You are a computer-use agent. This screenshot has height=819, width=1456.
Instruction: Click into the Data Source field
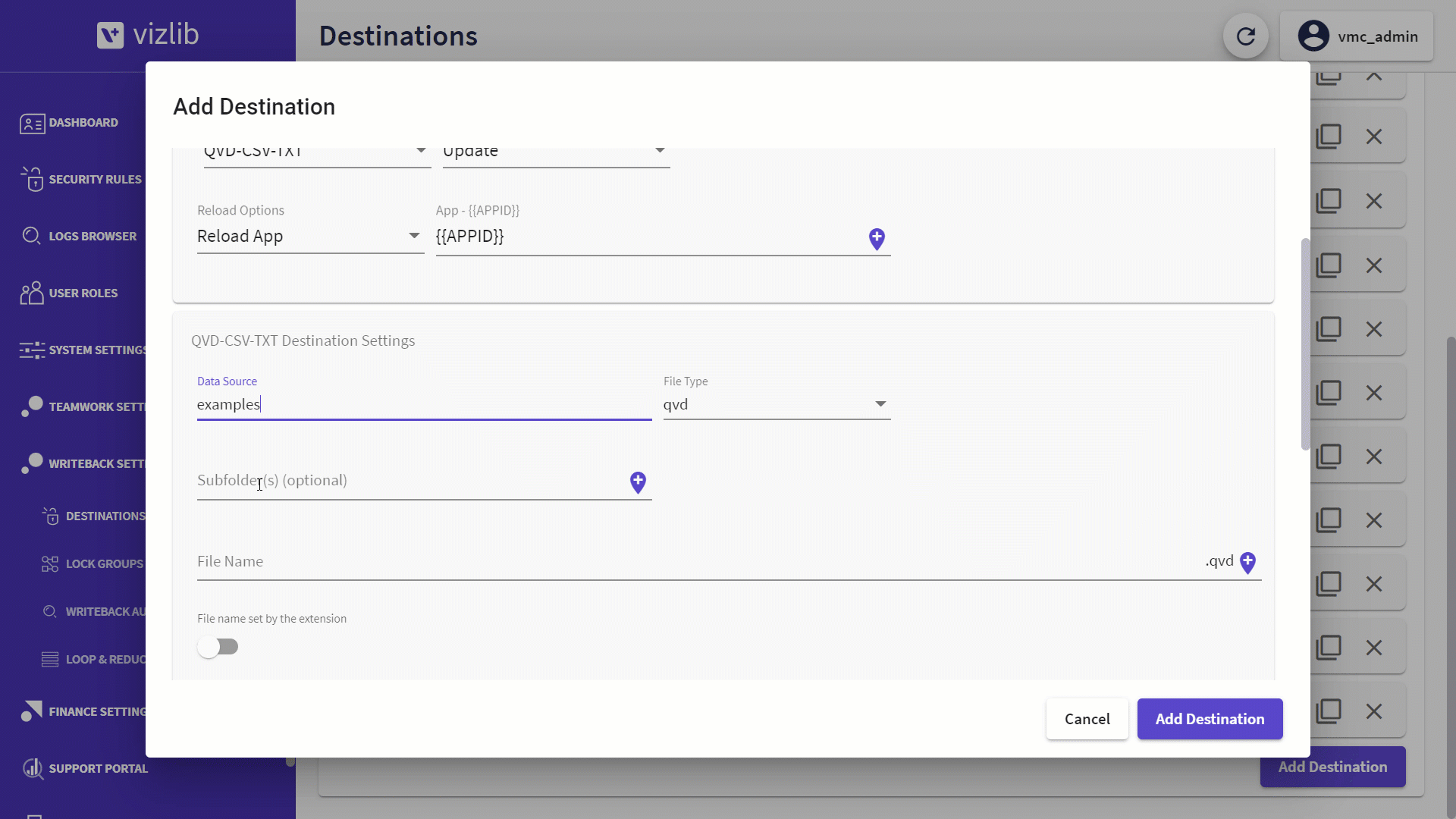[x=424, y=405]
